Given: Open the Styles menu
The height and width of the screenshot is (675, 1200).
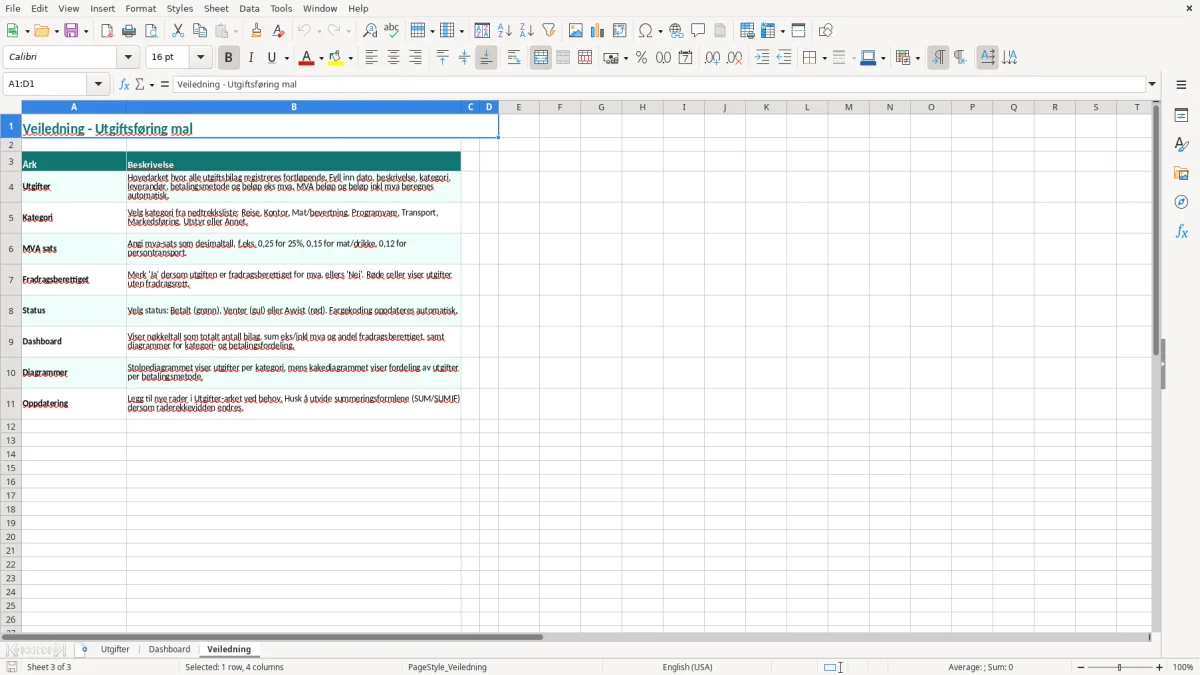Looking at the screenshot, I should tap(180, 8).
